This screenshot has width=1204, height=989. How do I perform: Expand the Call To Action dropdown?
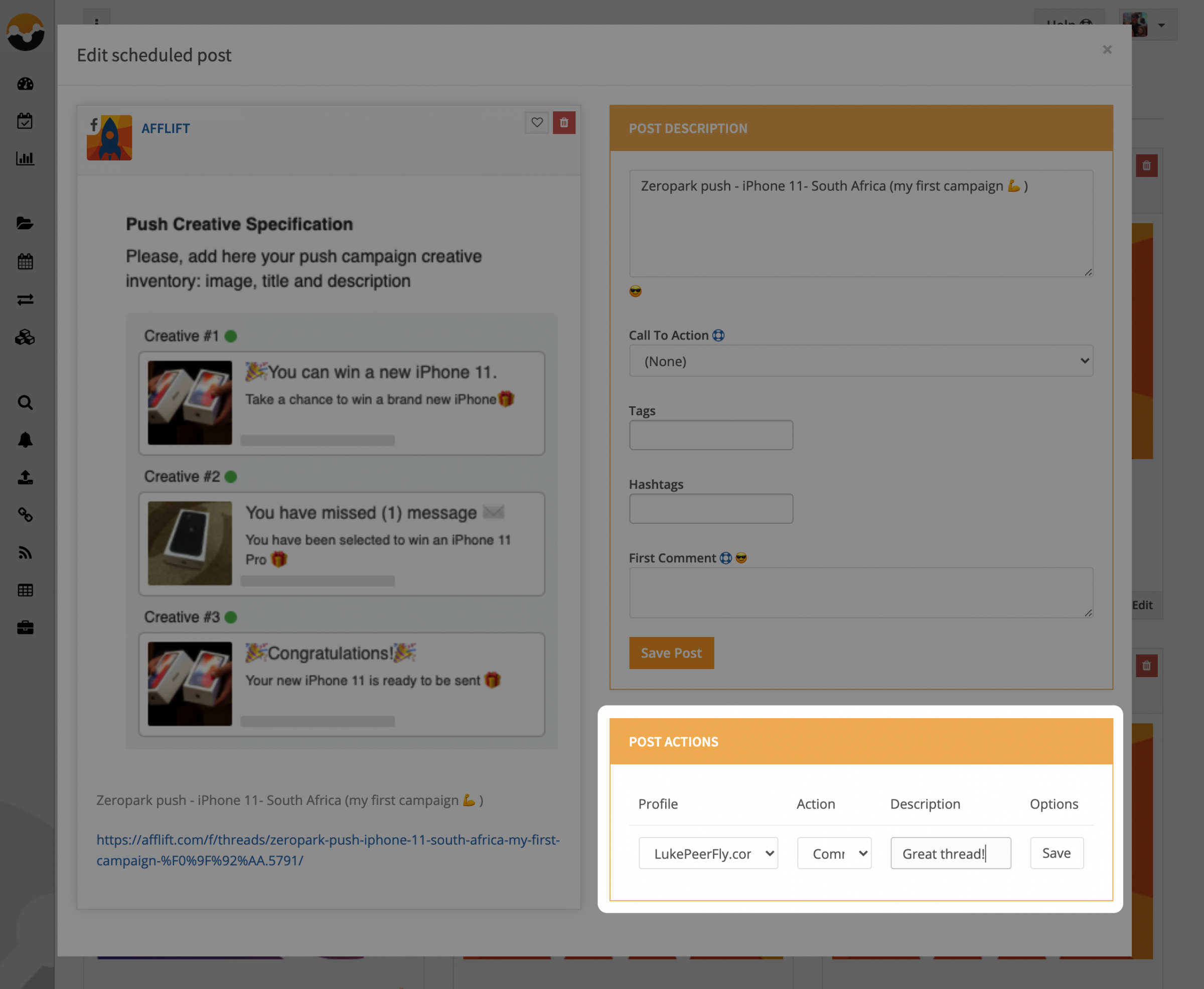pos(860,361)
